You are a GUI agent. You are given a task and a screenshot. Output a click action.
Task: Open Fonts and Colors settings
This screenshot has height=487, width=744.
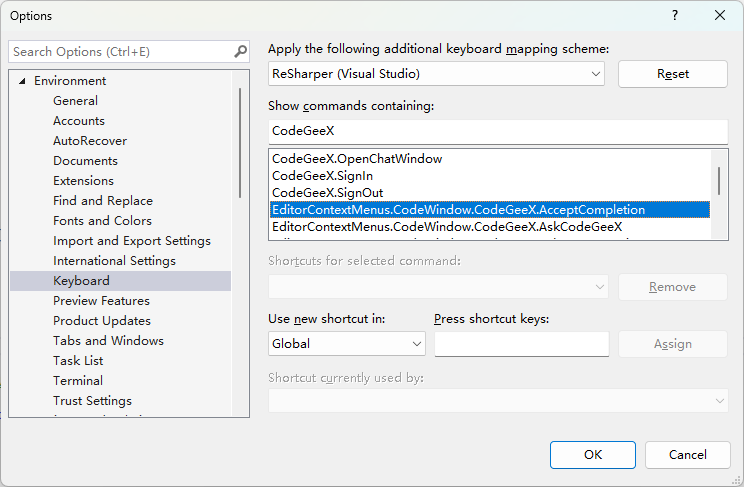[x=102, y=221]
